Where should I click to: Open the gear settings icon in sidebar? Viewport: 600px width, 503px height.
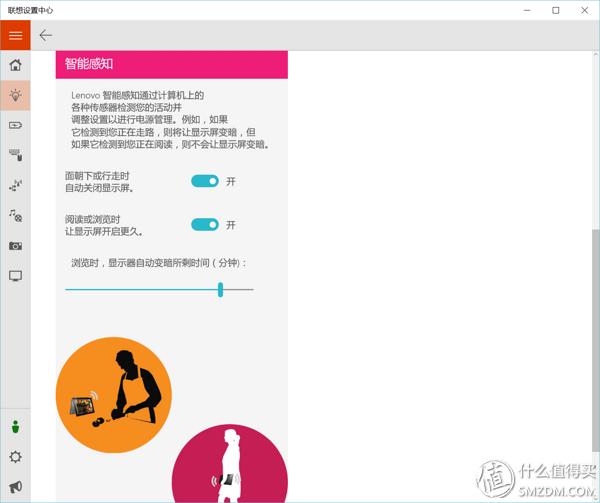point(15,457)
